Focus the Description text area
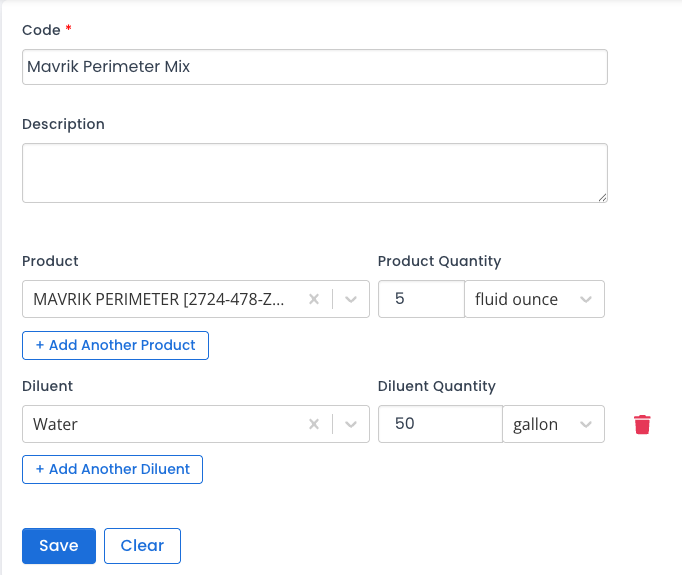 tap(315, 173)
